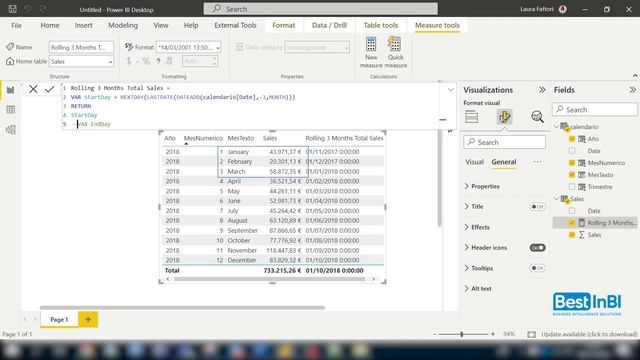Click the Fields pane Search box

(x=595, y=109)
